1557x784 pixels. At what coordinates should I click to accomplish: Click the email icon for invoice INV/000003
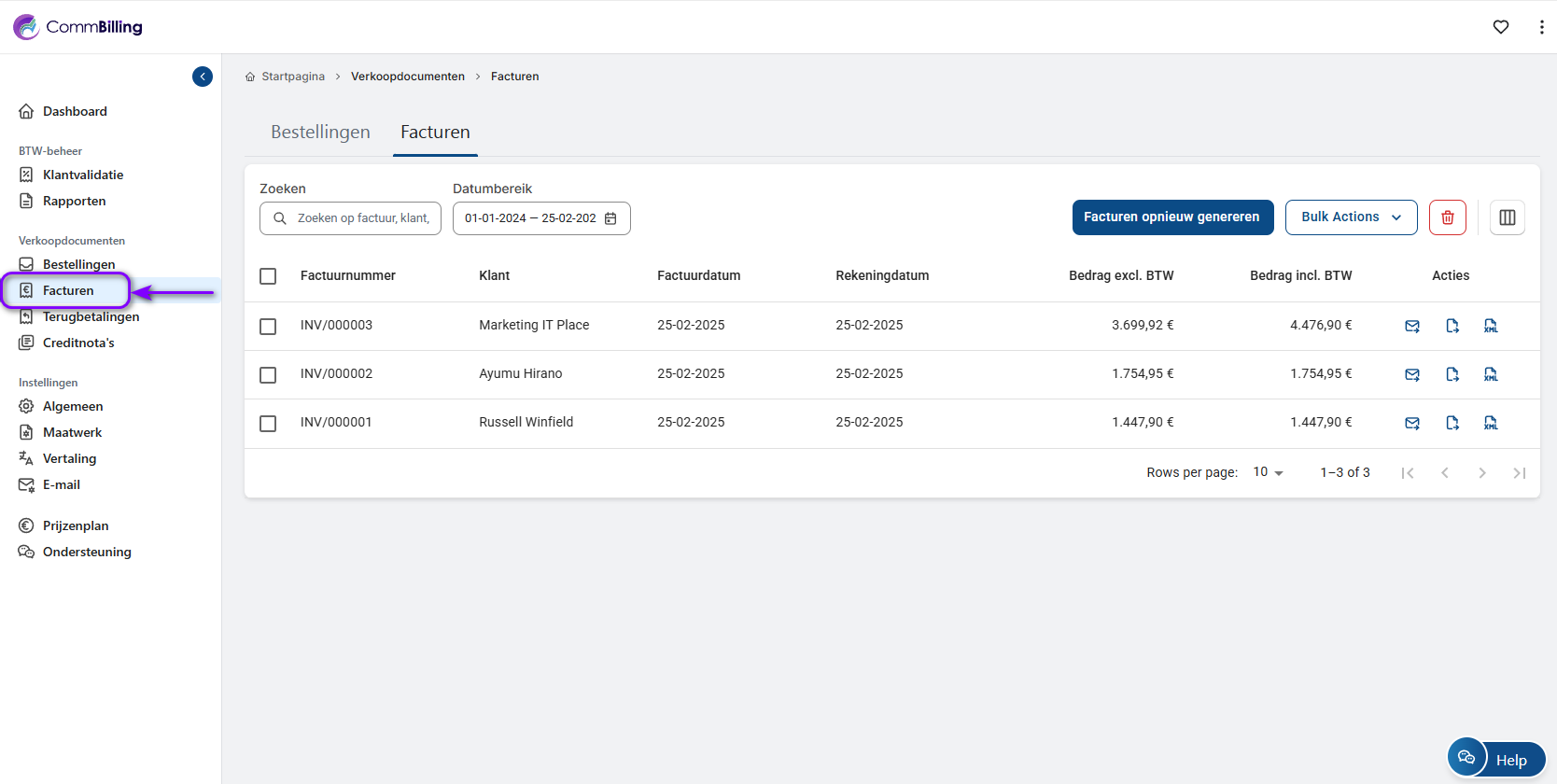click(x=1412, y=326)
